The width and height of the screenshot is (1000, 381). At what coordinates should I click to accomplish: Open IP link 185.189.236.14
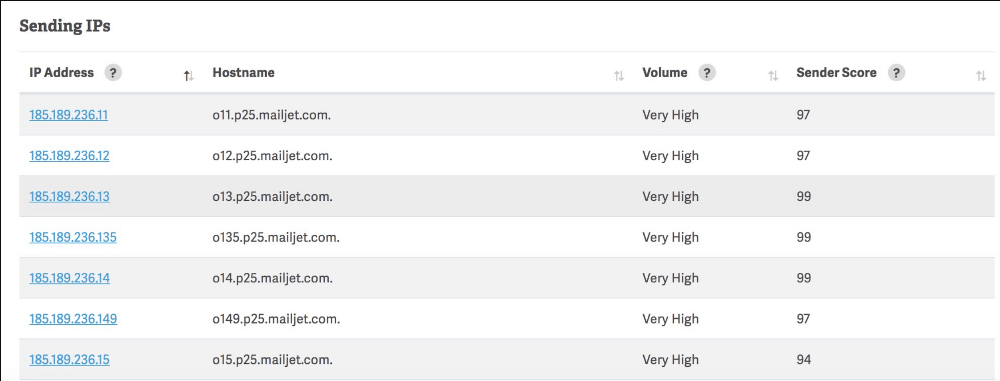click(x=69, y=278)
